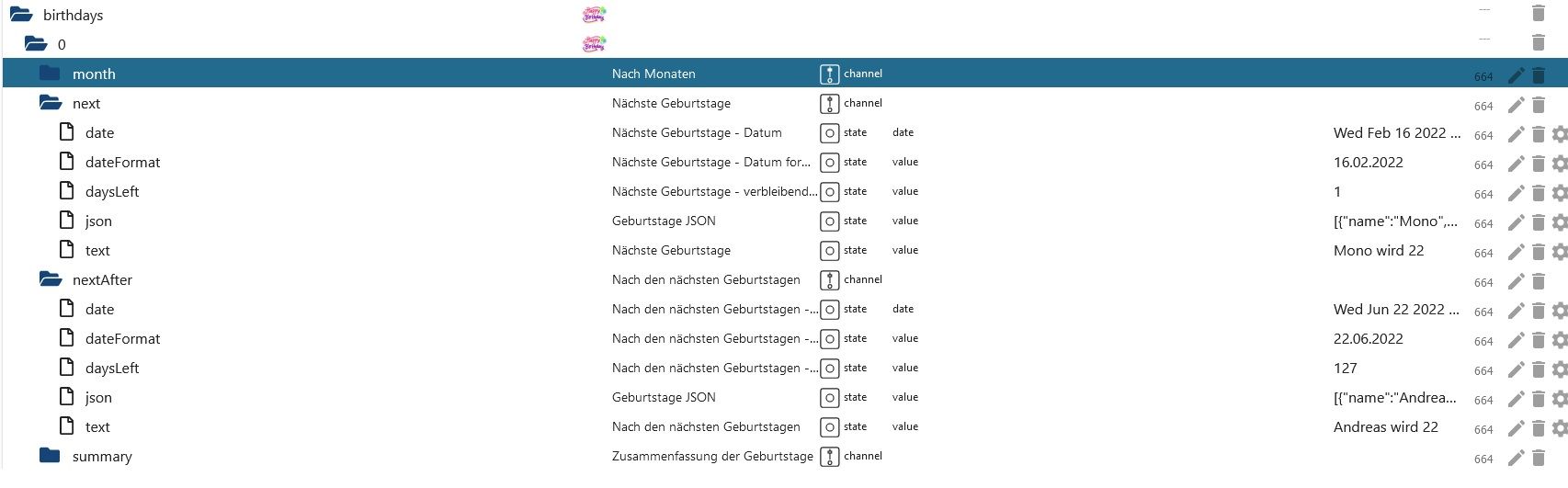Click the Happy Birthday adapter icon beside birthdays
The width and height of the screenshot is (1568, 488).
coord(594,15)
